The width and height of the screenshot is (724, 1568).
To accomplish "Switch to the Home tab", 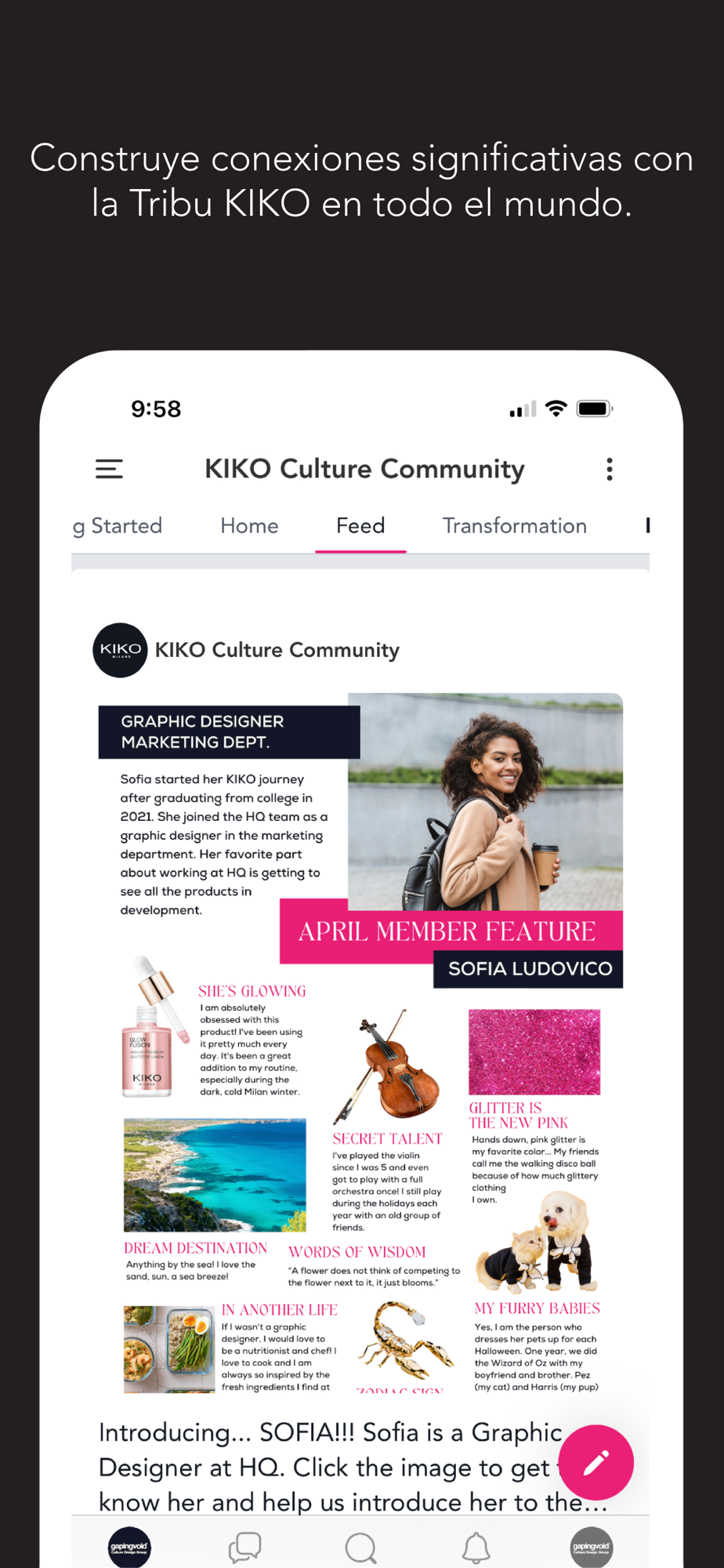I will pos(249,525).
